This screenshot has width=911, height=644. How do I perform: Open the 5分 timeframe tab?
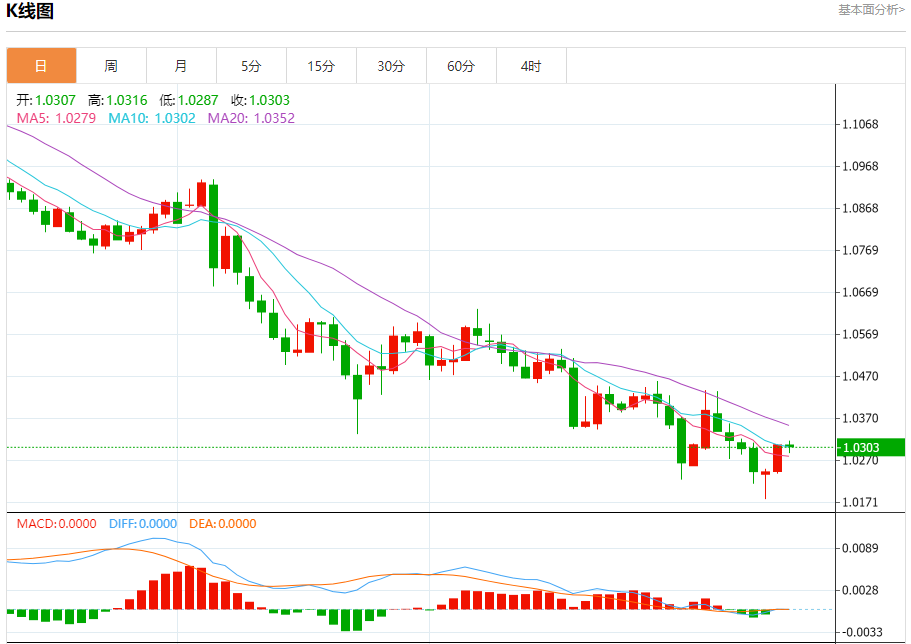[x=251, y=66]
